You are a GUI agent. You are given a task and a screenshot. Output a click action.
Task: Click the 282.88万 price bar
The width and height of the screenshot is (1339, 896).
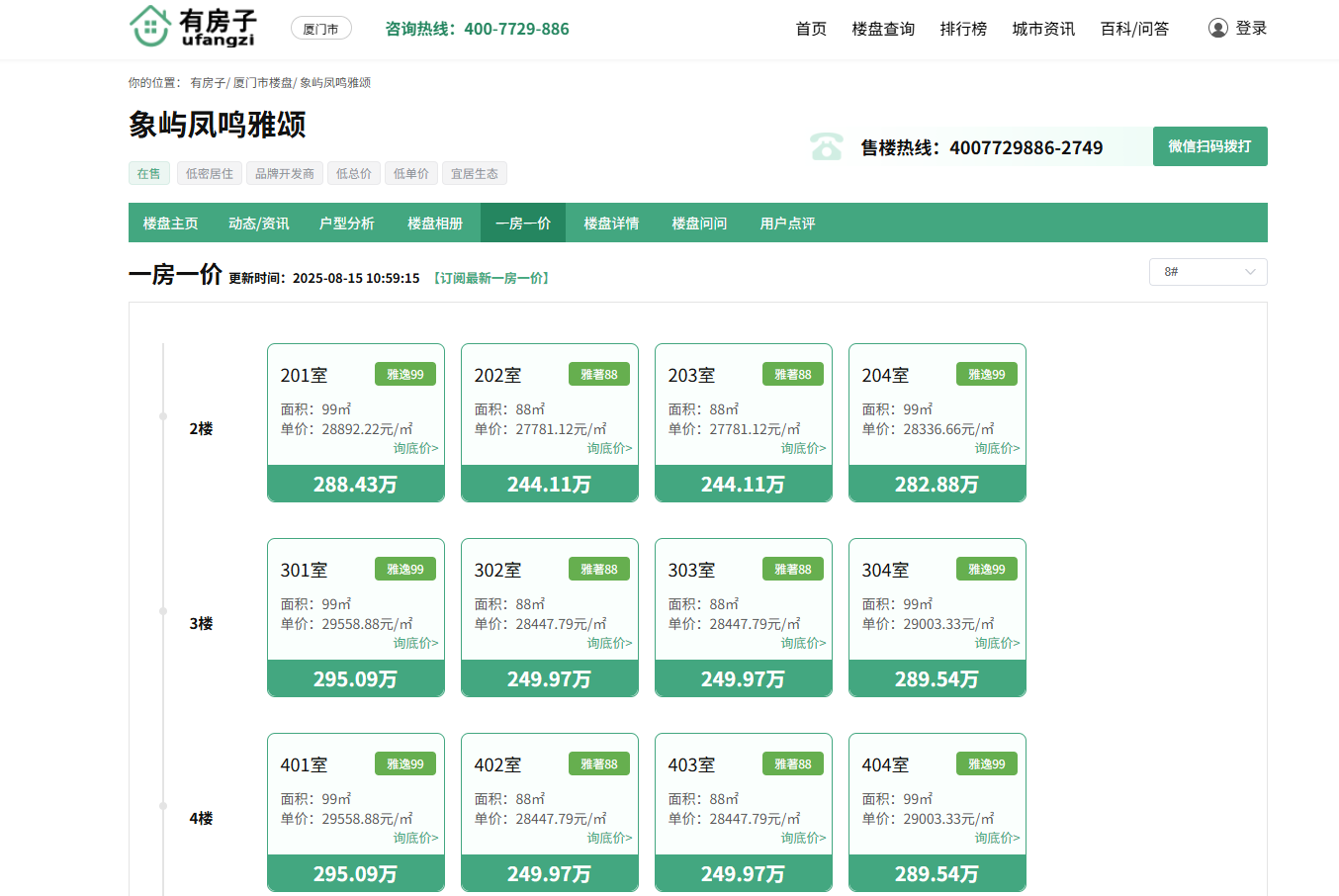pyautogui.click(x=937, y=484)
